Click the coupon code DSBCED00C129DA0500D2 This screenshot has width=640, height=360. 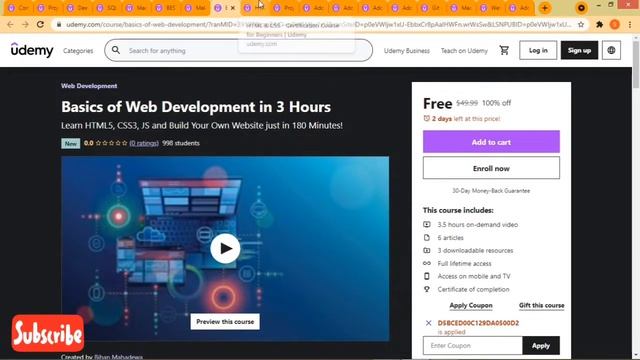(x=478, y=323)
